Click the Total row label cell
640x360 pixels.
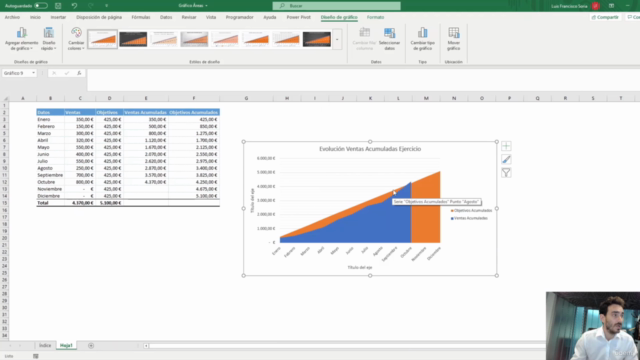50,203
